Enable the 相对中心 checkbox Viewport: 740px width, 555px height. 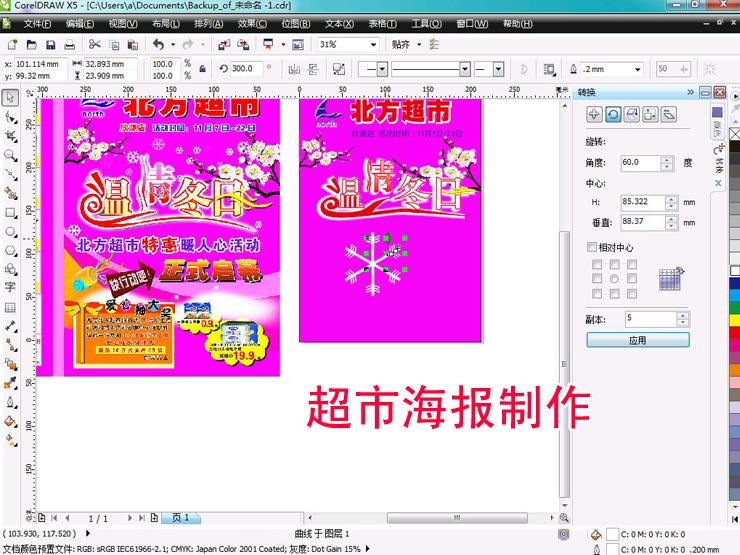(x=591, y=247)
